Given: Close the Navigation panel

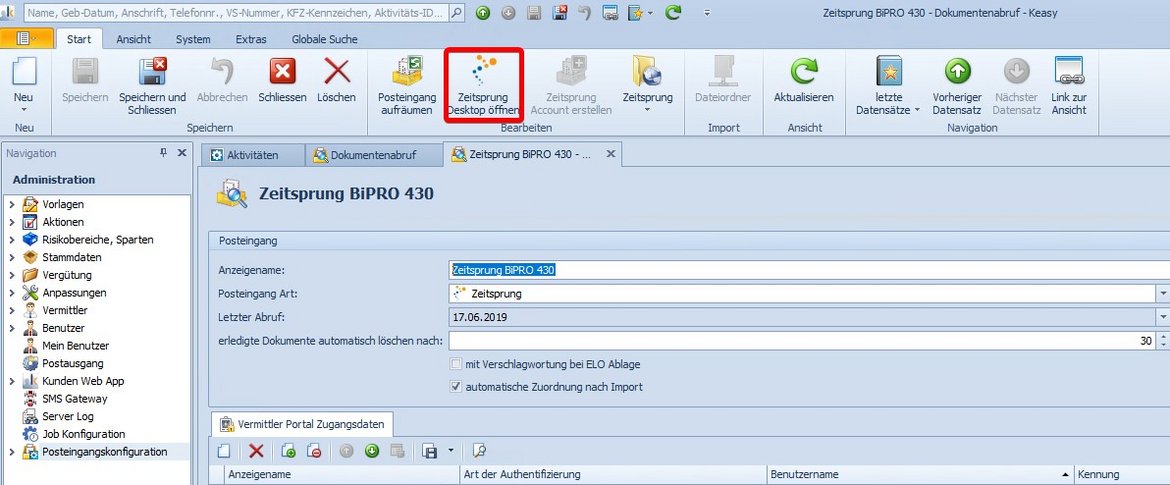Looking at the screenshot, I should (181, 153).
